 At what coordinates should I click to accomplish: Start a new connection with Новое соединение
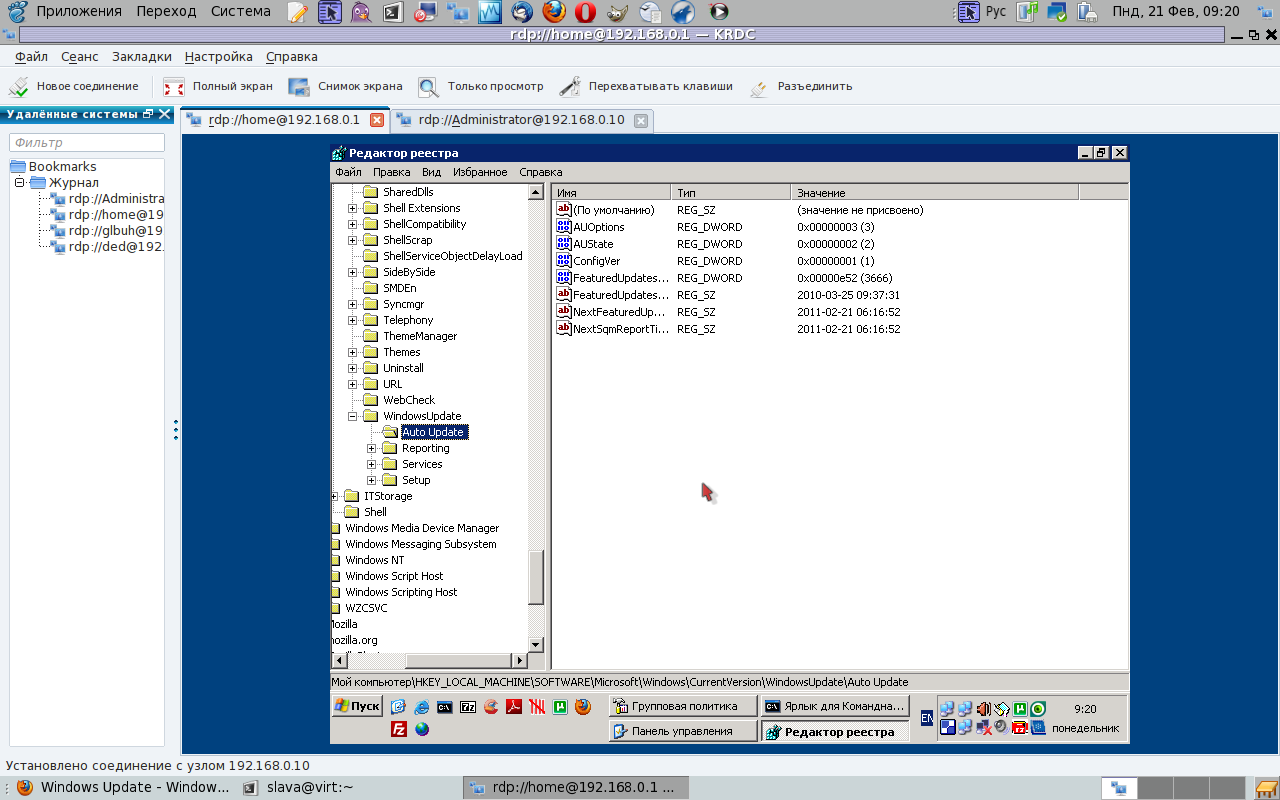(74, 87)
